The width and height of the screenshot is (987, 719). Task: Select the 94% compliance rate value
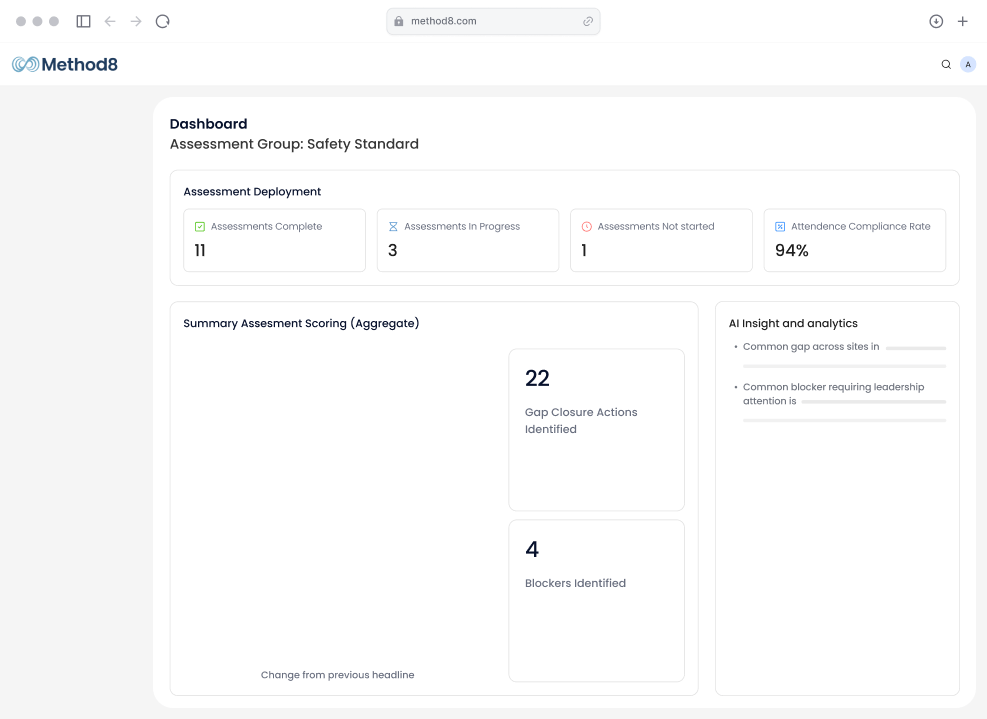792,251
